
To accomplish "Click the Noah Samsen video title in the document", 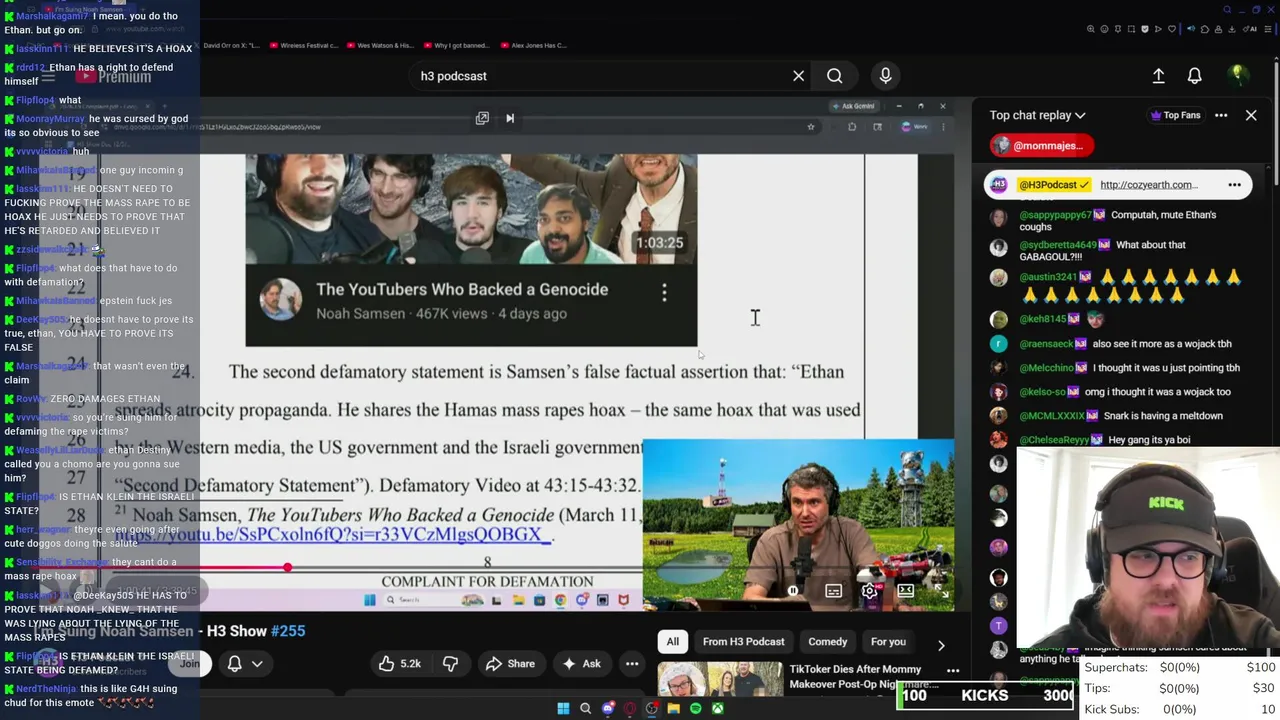I will 462,290.
